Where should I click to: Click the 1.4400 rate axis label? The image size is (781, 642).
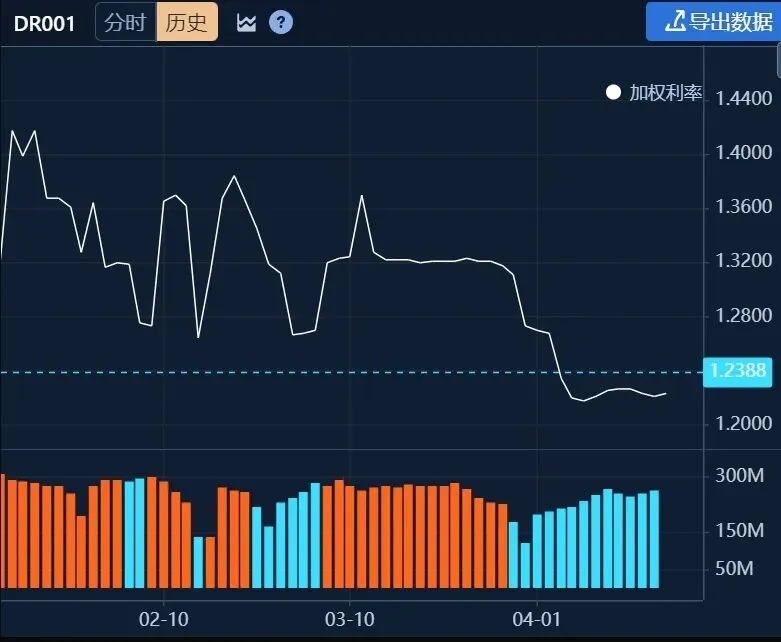coord(744,99)
